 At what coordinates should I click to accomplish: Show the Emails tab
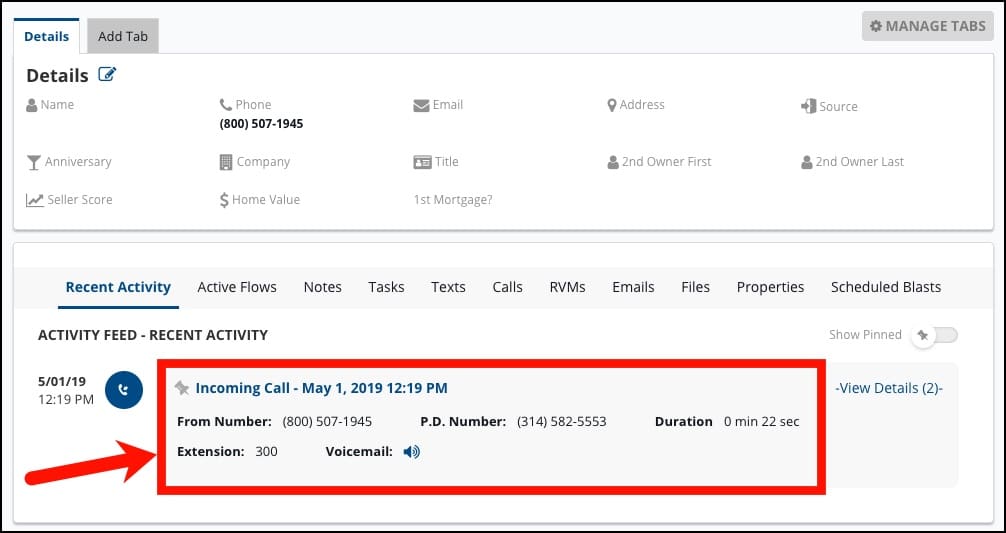click(x=633, y=287)
